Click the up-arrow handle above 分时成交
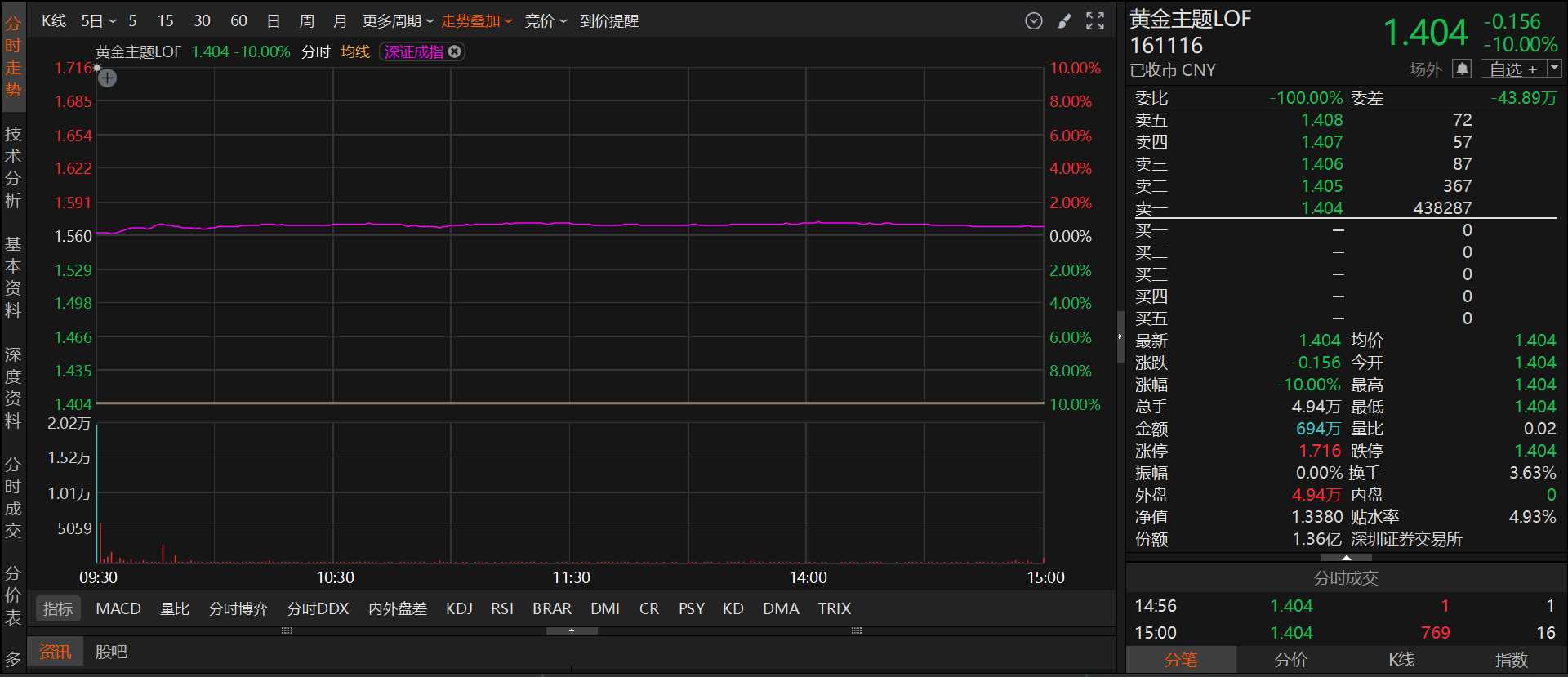 pos(1346,558)
